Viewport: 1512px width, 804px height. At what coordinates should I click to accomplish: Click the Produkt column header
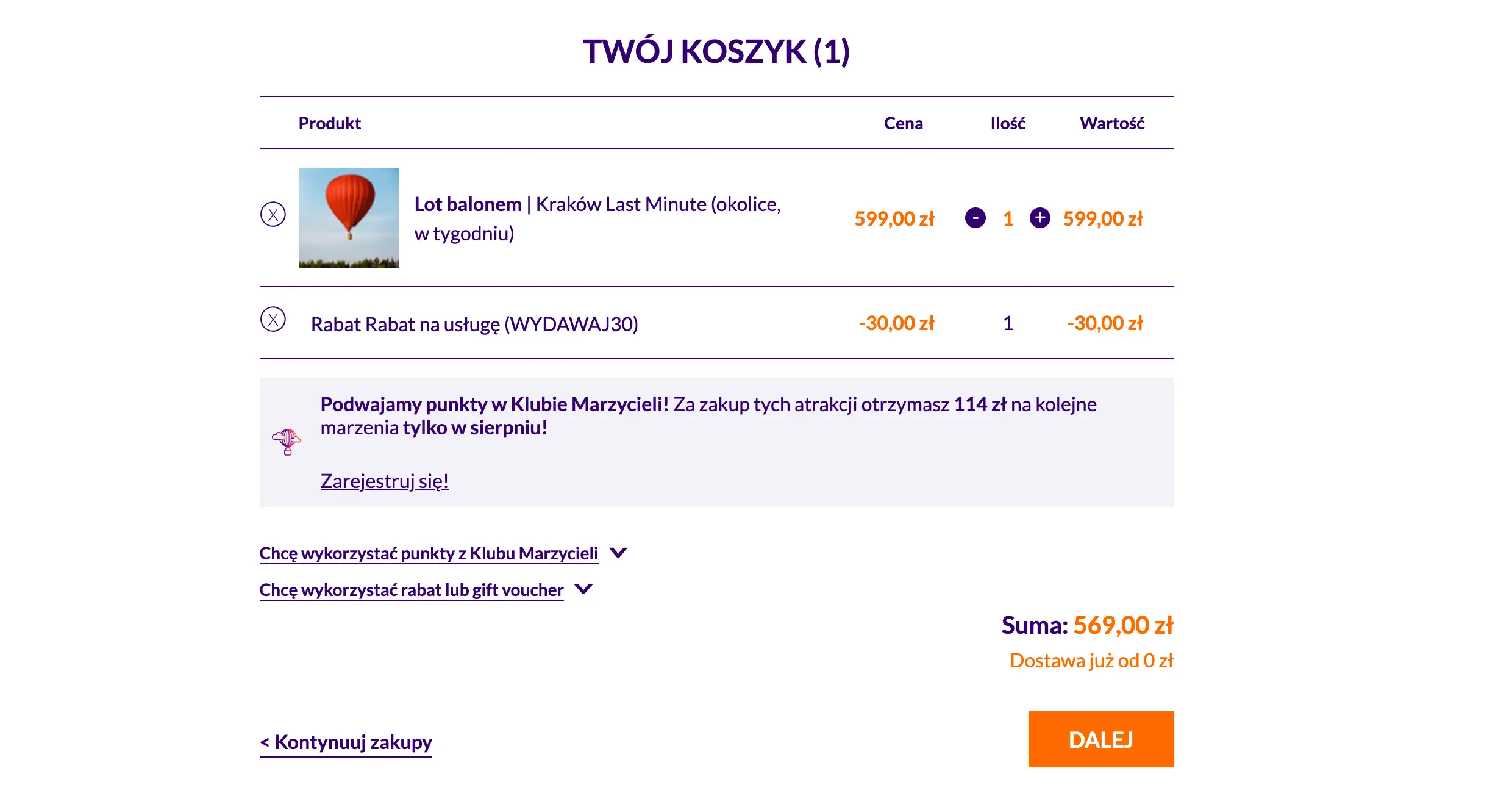pos(329,123)
